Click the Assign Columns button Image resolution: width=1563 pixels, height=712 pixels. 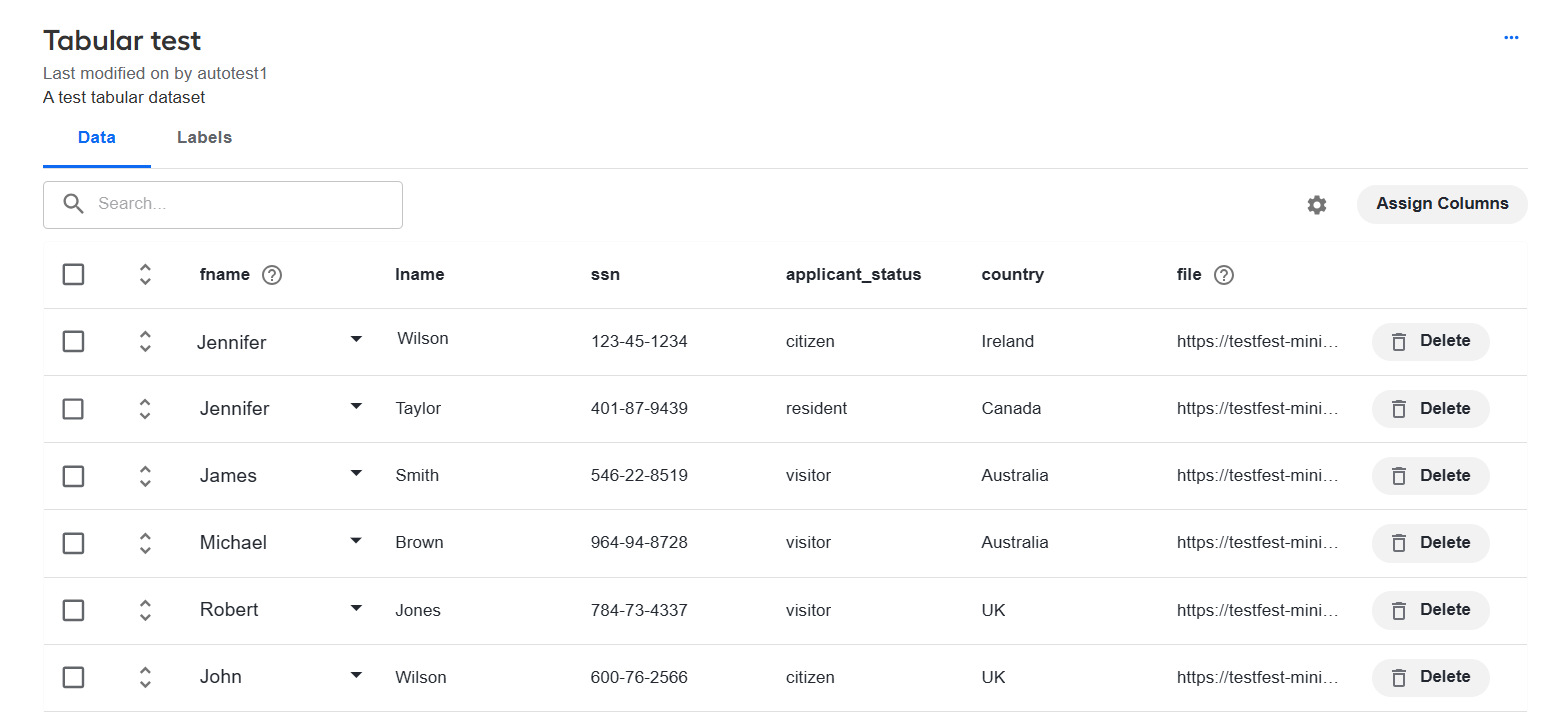1442,204
